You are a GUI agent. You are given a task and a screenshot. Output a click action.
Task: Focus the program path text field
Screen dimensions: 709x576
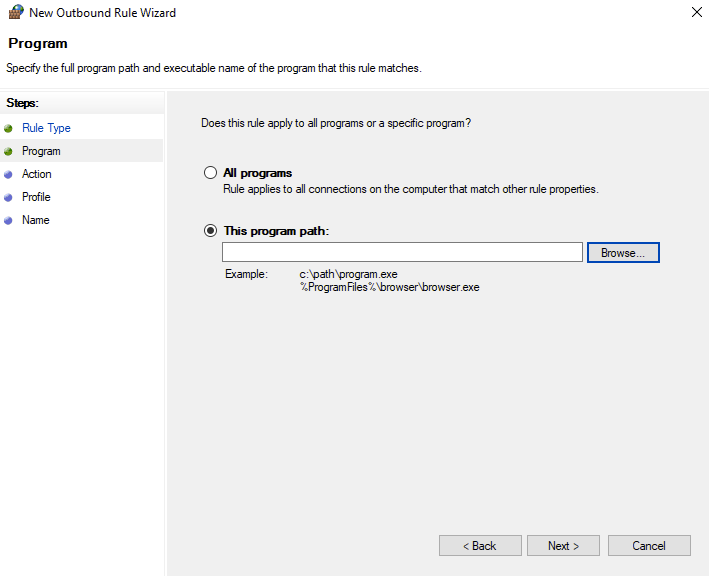(x=402, y=252)
